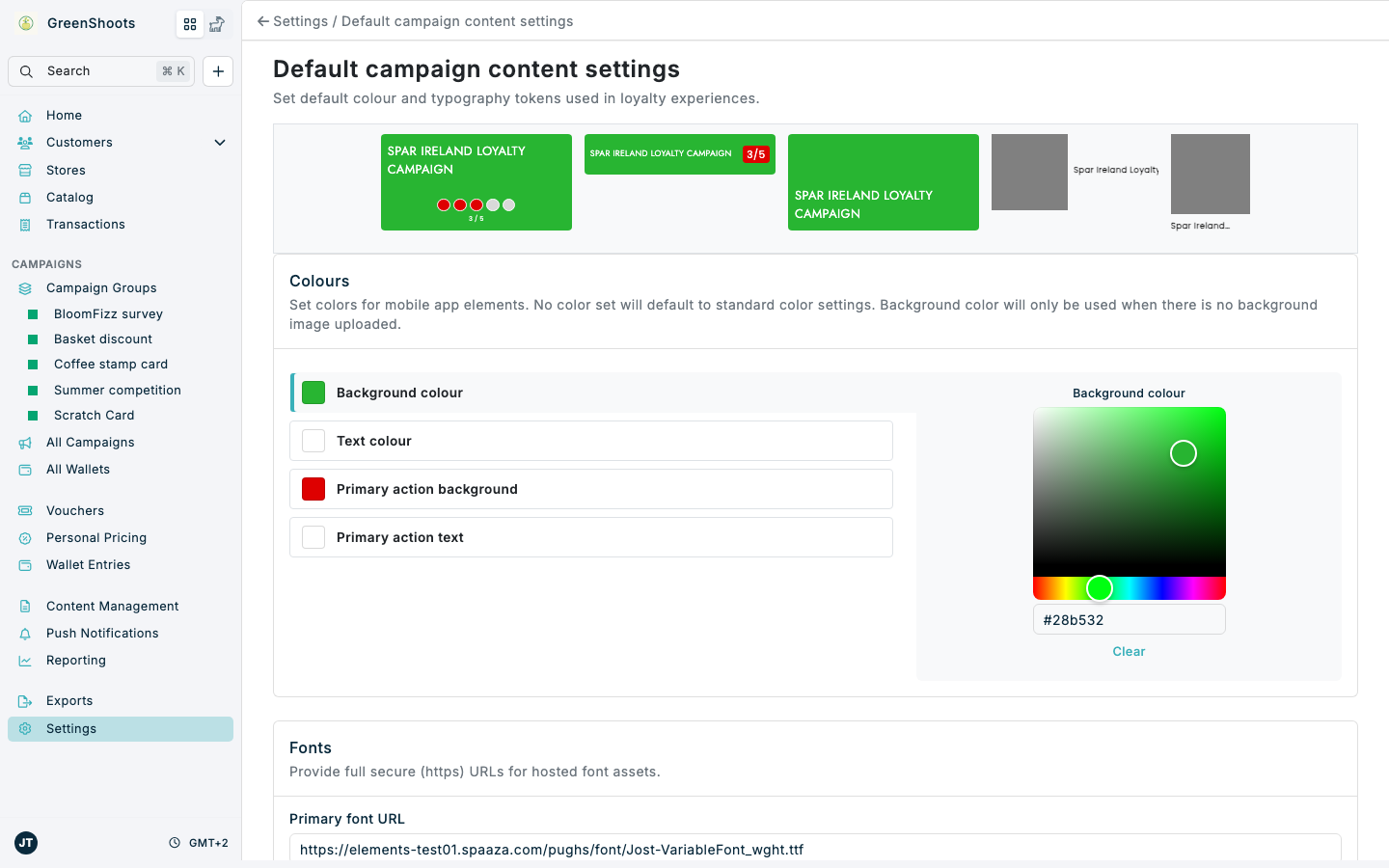The width and height of the screenshot is (1389, 868).
Task: Select the Primary action background row
Action: 591,489
